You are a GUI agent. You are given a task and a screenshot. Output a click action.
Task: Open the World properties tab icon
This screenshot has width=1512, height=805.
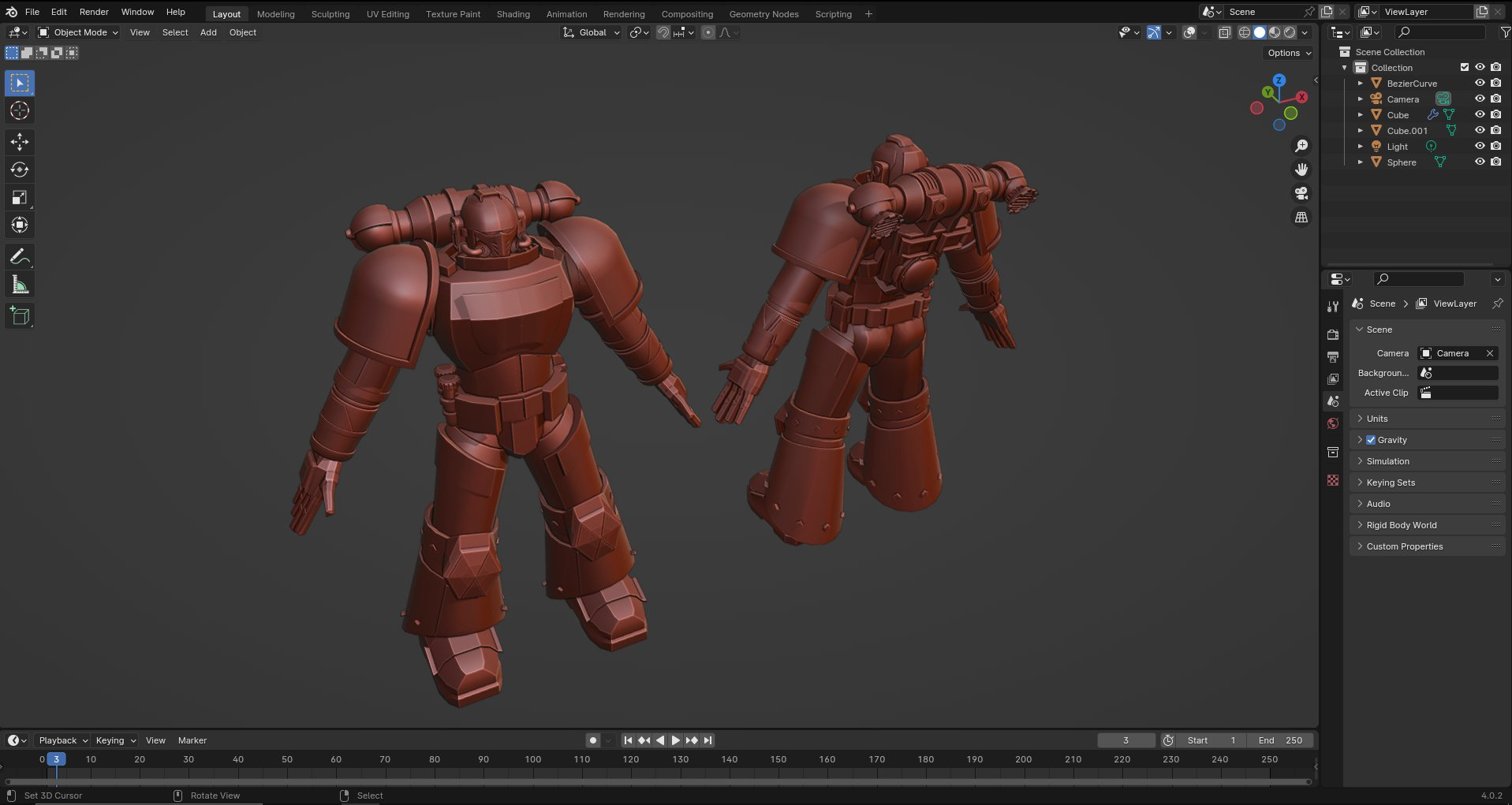[x=1333, y=423]
